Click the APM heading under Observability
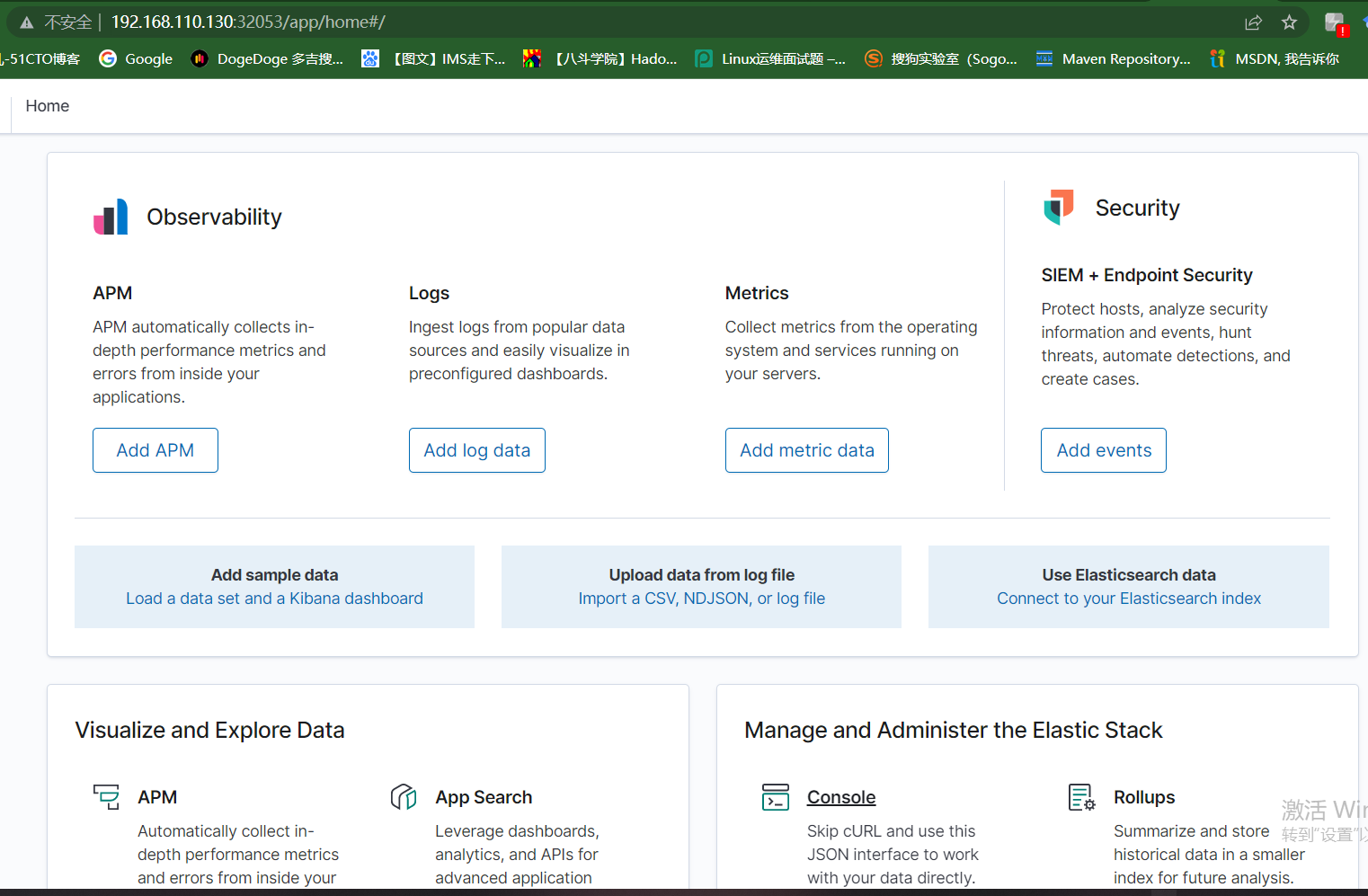The width and height of the screenshot is (1368, 896). click(x=112, y=293)
